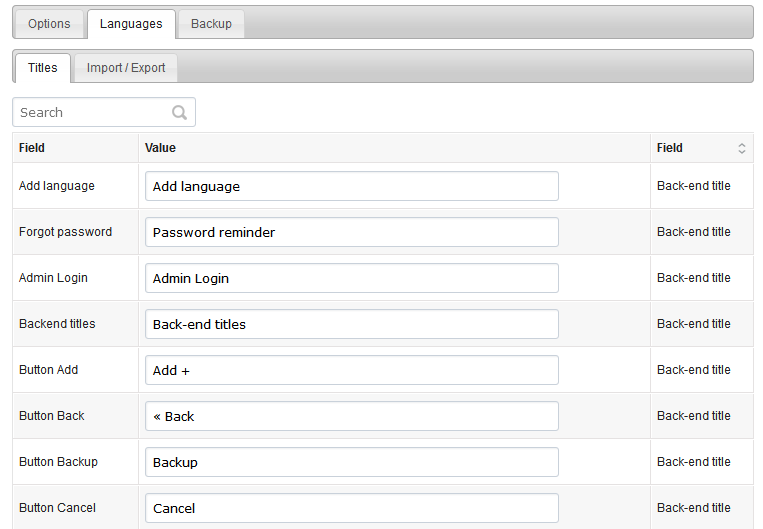This screenshot has height=529, width=763.
Task: Switch to the Options tab
Action: 49,24
